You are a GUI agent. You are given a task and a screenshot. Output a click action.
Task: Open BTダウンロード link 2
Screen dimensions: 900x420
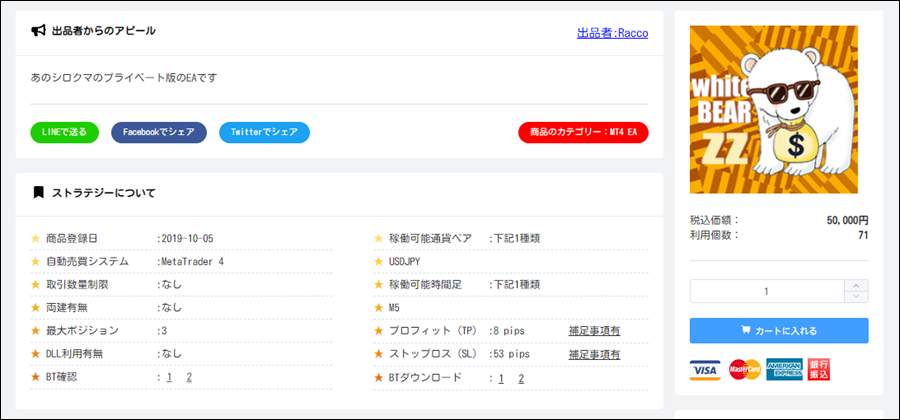(x=521, y=378)
